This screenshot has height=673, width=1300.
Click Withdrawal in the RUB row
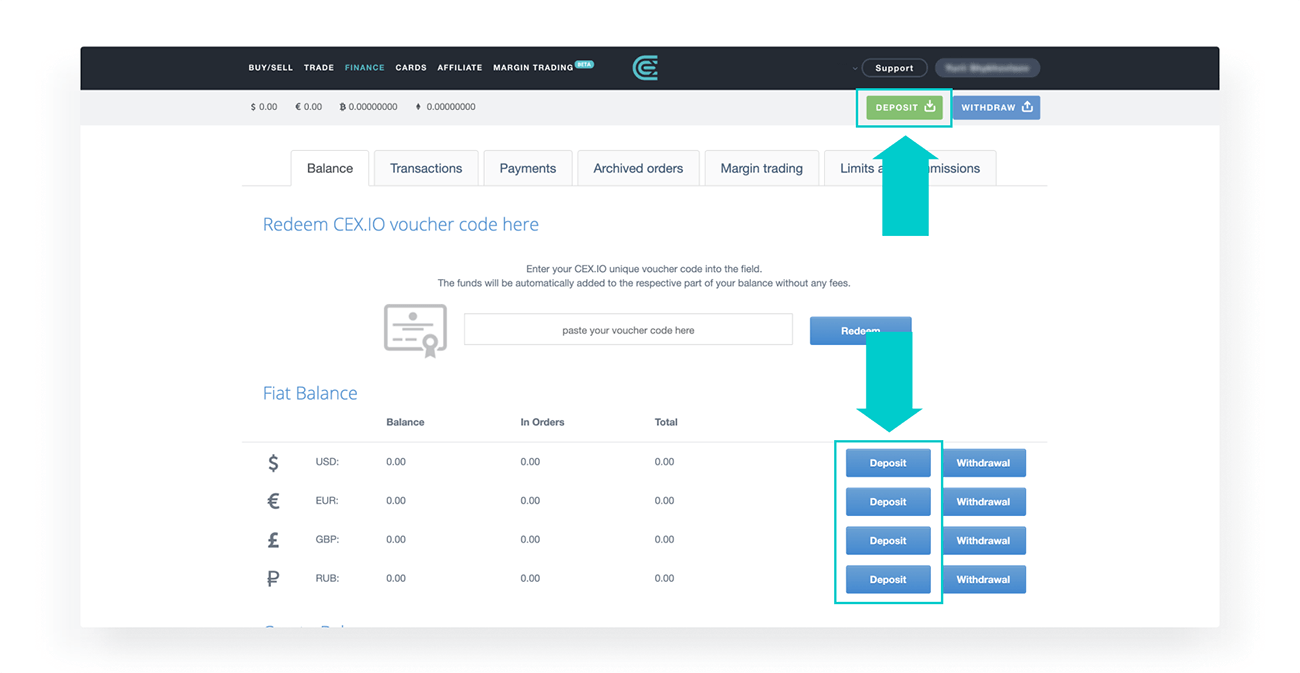click(983, 579)
